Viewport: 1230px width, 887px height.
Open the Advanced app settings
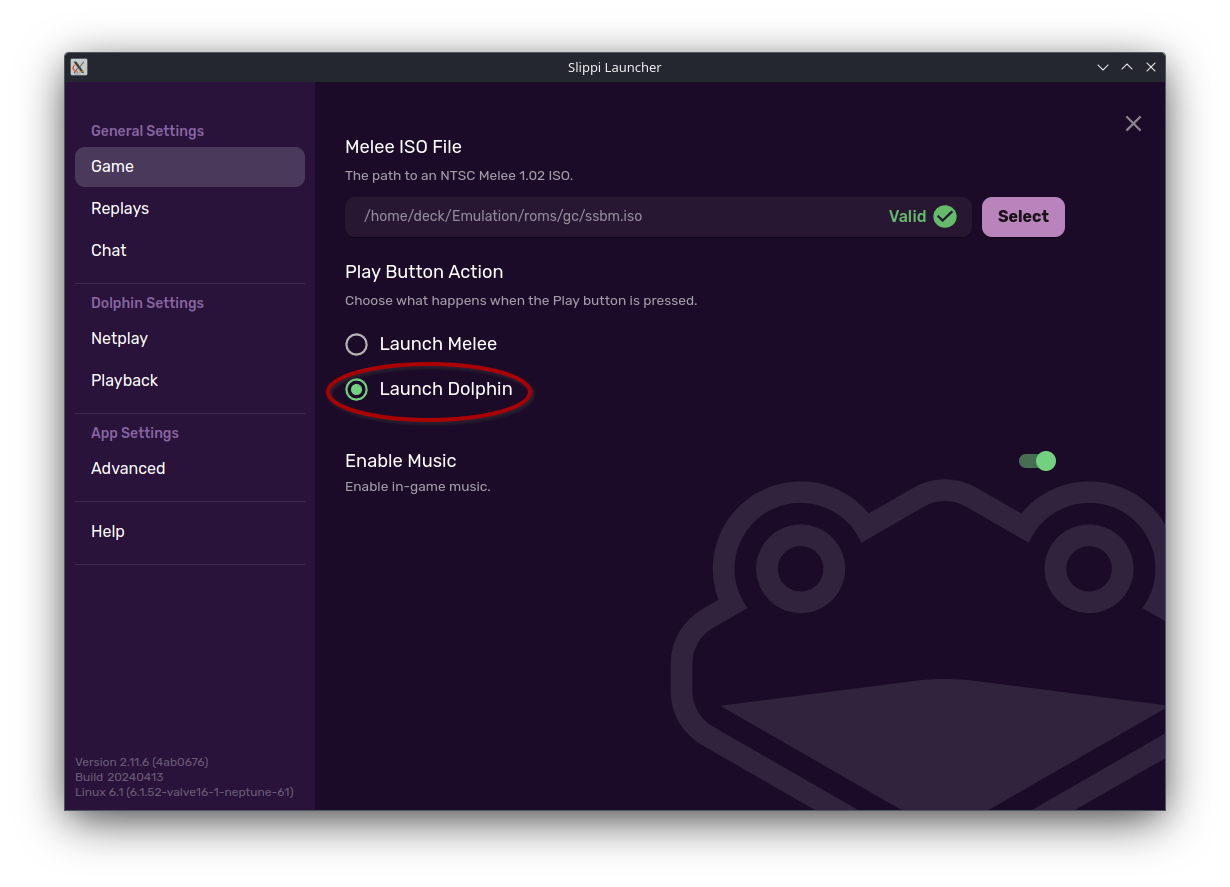[190, 469]
